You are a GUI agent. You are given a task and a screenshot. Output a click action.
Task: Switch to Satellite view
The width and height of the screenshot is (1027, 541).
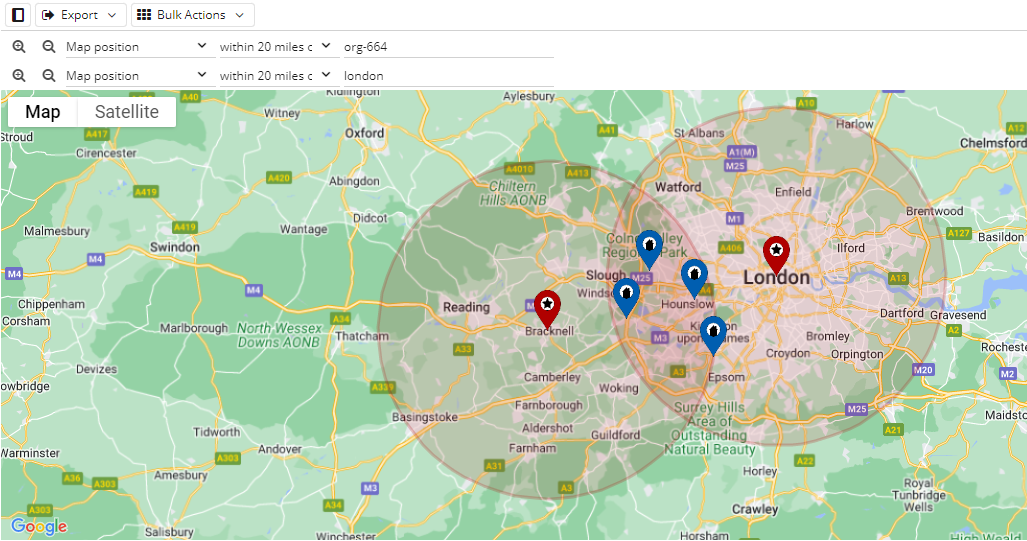click(126, 112)
